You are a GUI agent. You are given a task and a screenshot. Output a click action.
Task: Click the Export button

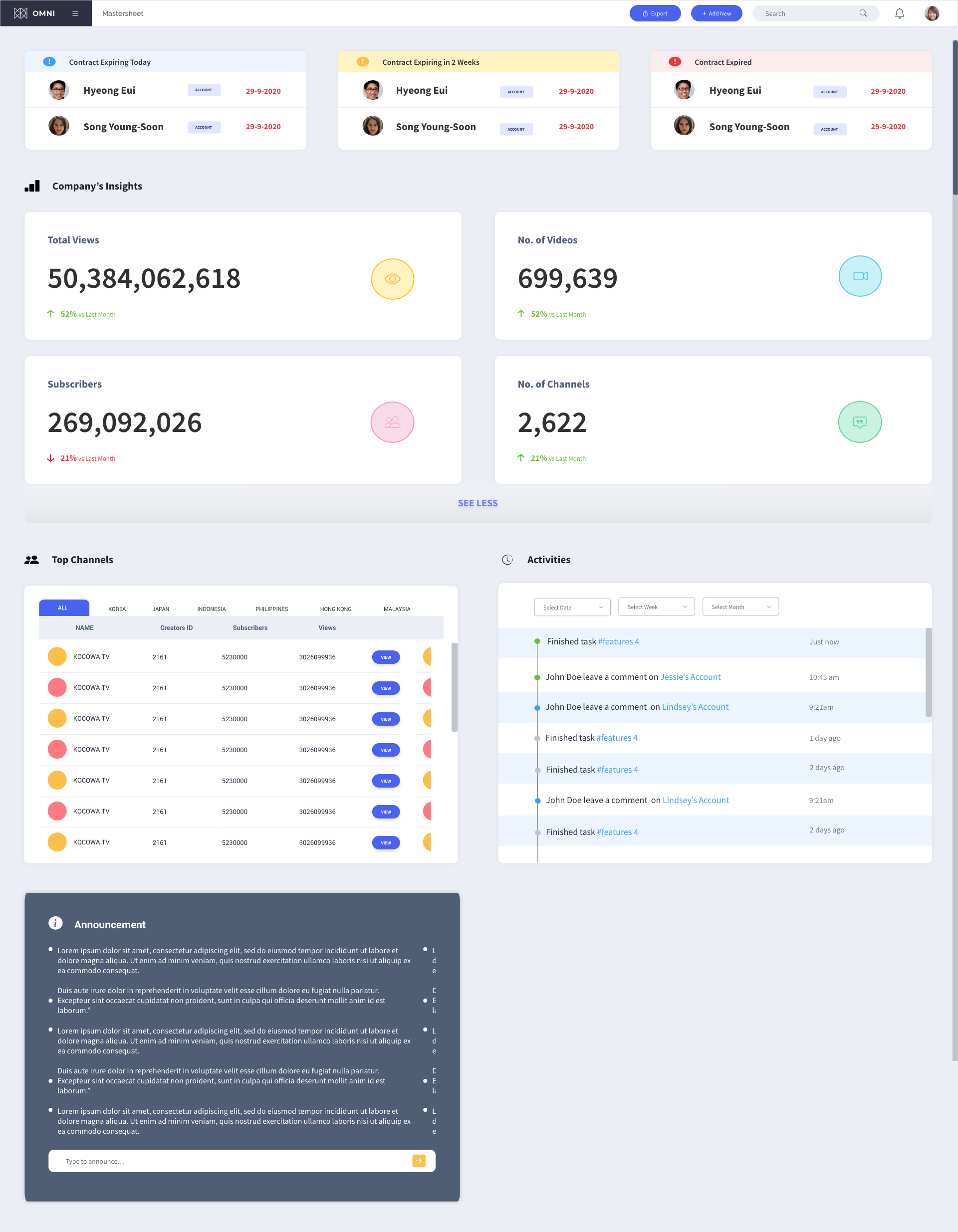click(x=655, y=13)
